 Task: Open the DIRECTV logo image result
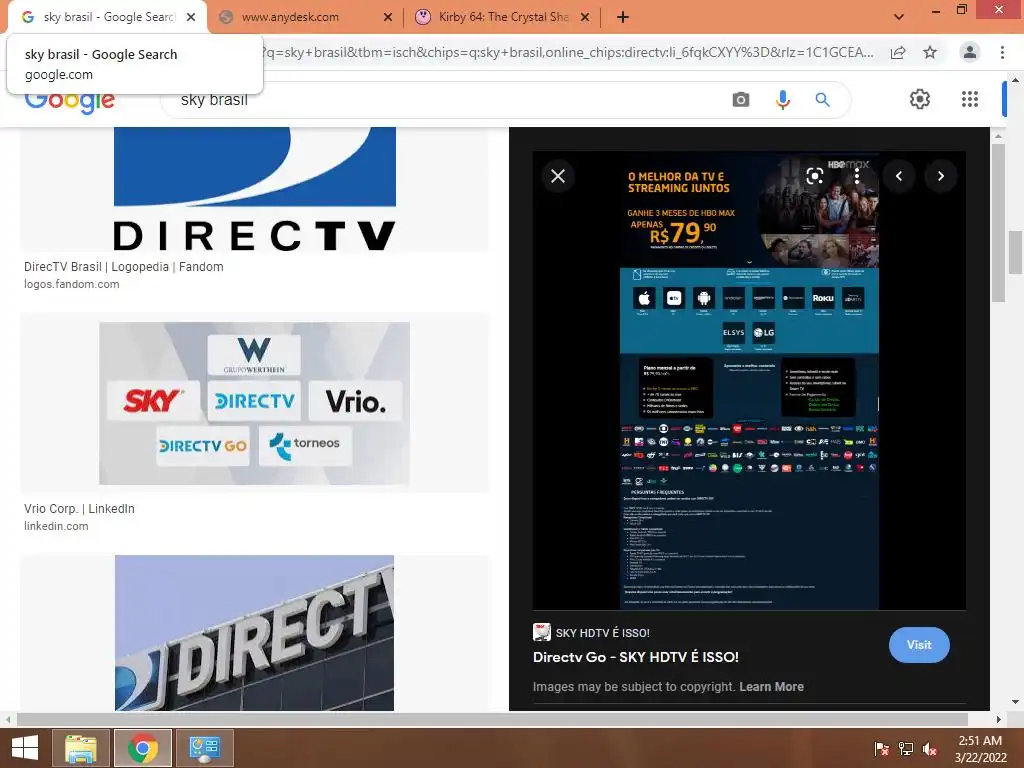(255, 189)
